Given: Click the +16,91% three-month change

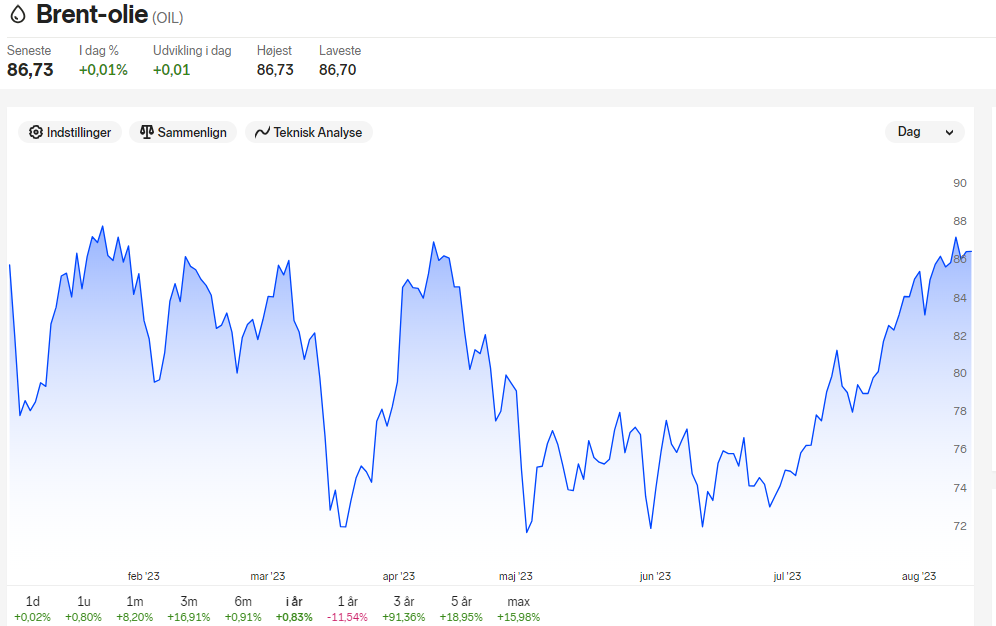Looking at the screenshot, I should [x=189, y=617].
